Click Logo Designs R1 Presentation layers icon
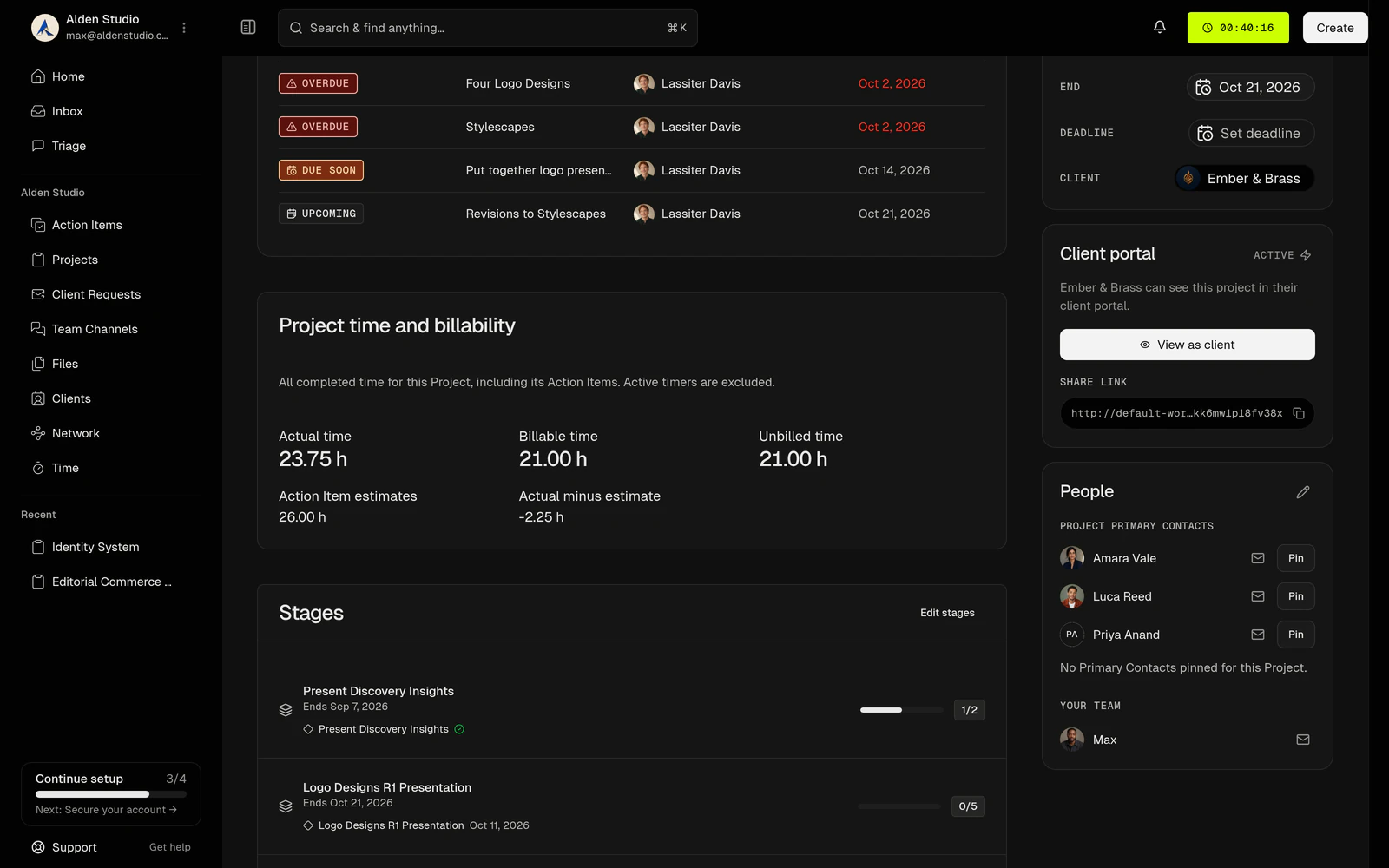Image resolution: width=1389 pixels, height=868 pixels. [x=286, y=806]
